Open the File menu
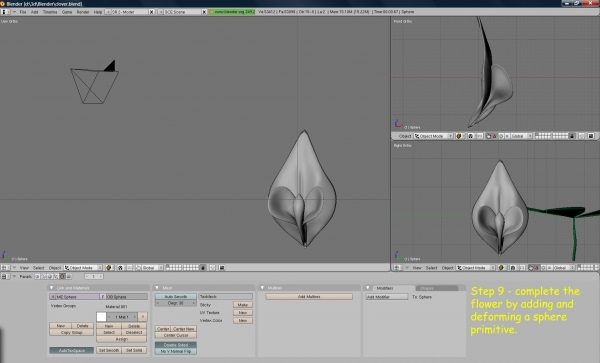600x363 pixels. 23,12
